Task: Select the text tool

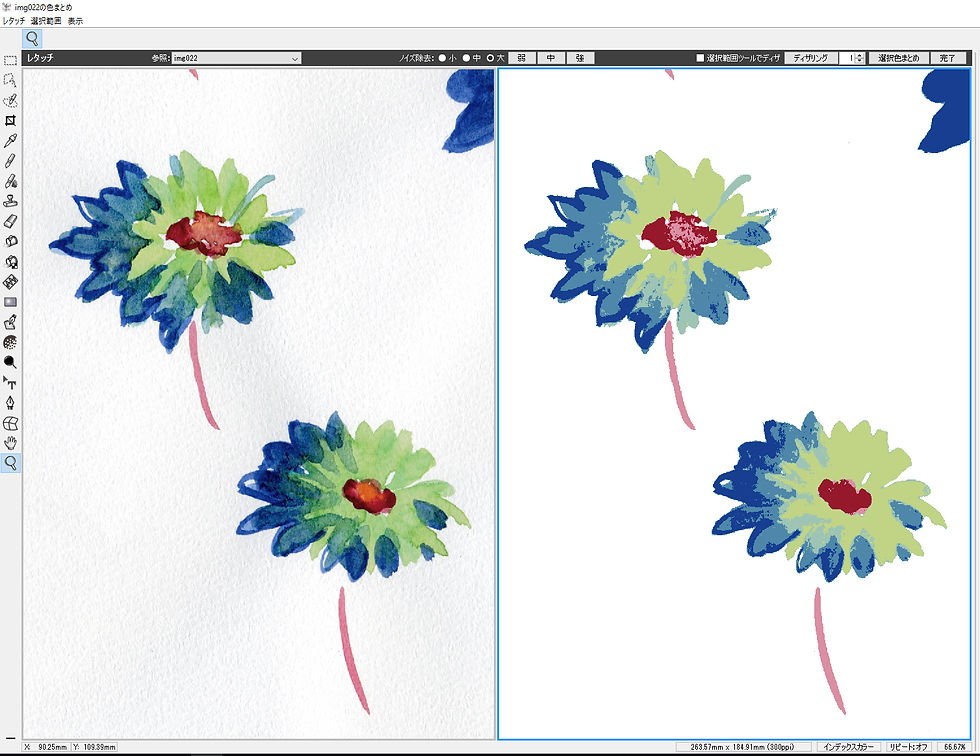Action: (10, 382)
